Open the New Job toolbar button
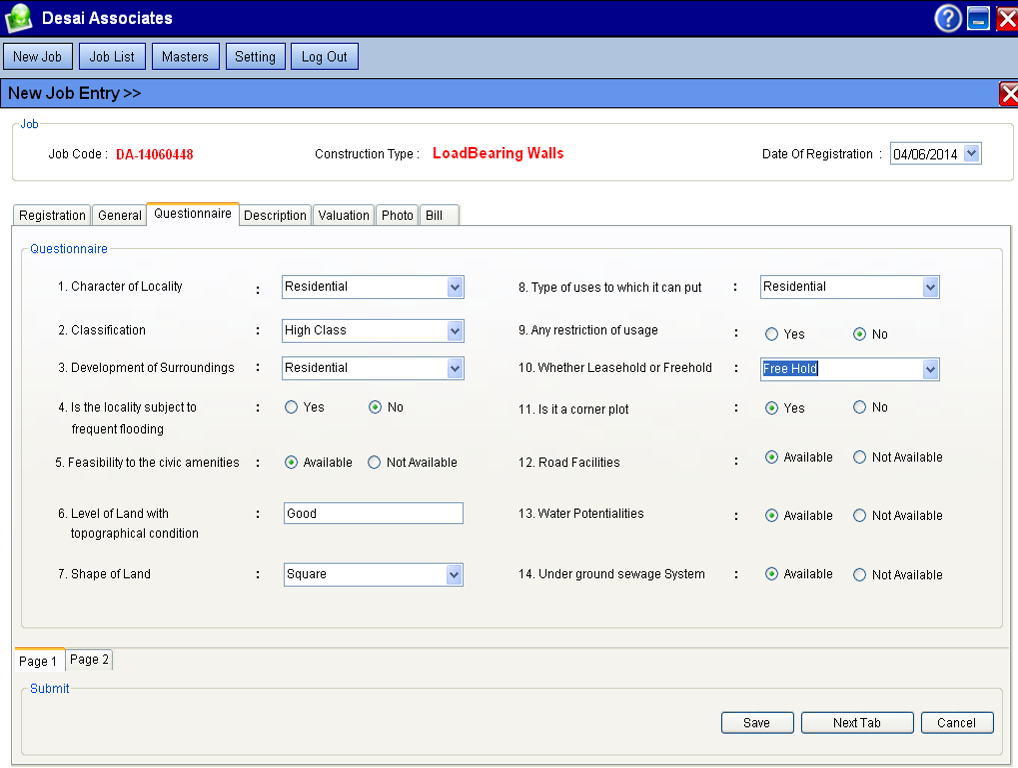This screenshot has width=1018, height=768. 38,57
